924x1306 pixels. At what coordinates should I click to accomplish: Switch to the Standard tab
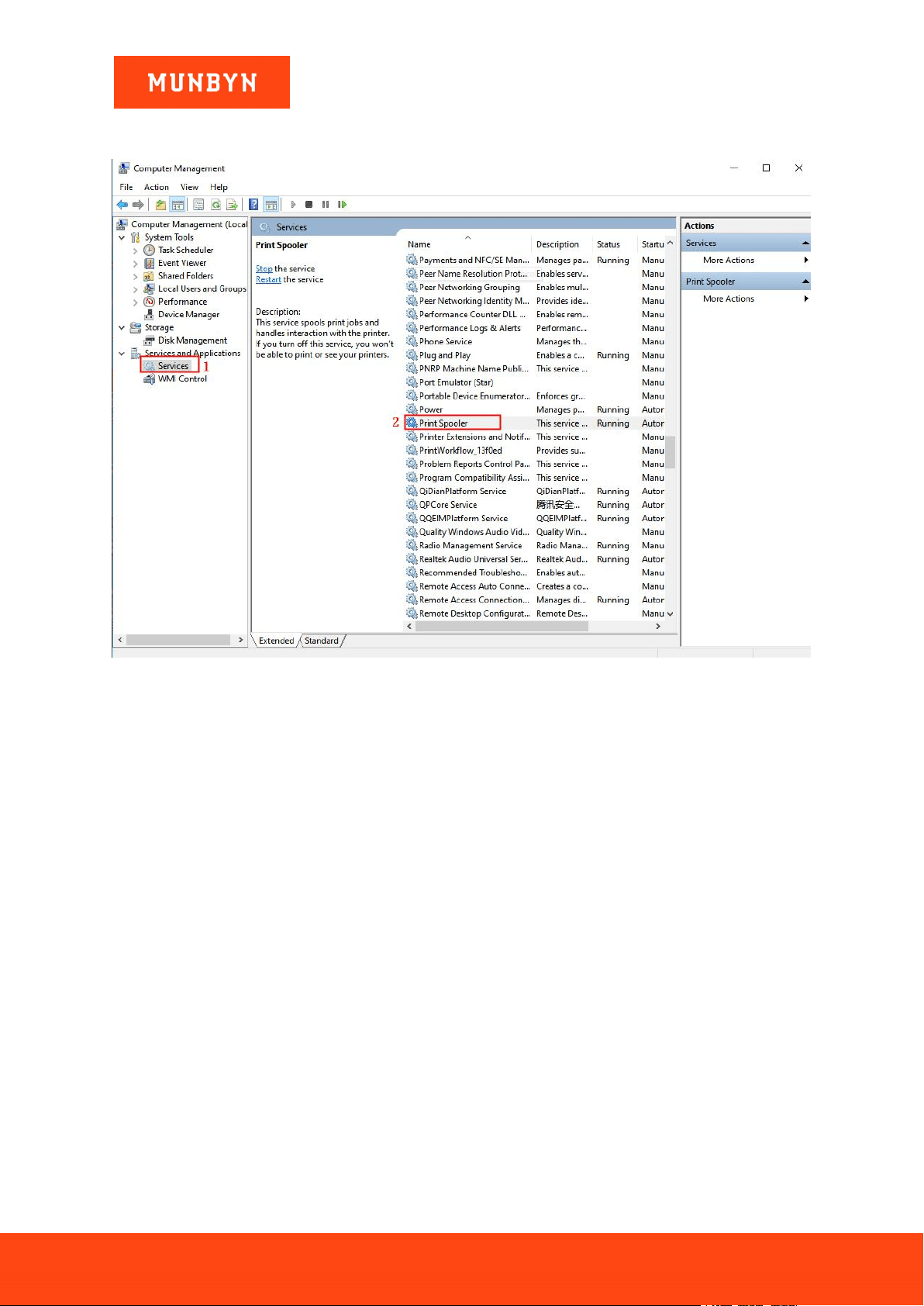tap(322, 641)
